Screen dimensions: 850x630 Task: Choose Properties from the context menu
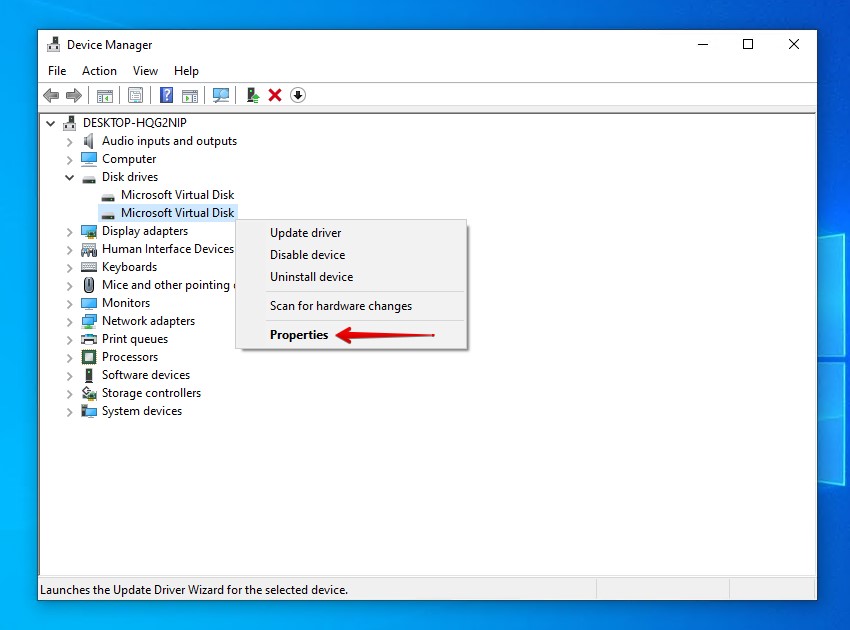click(299, 335)
